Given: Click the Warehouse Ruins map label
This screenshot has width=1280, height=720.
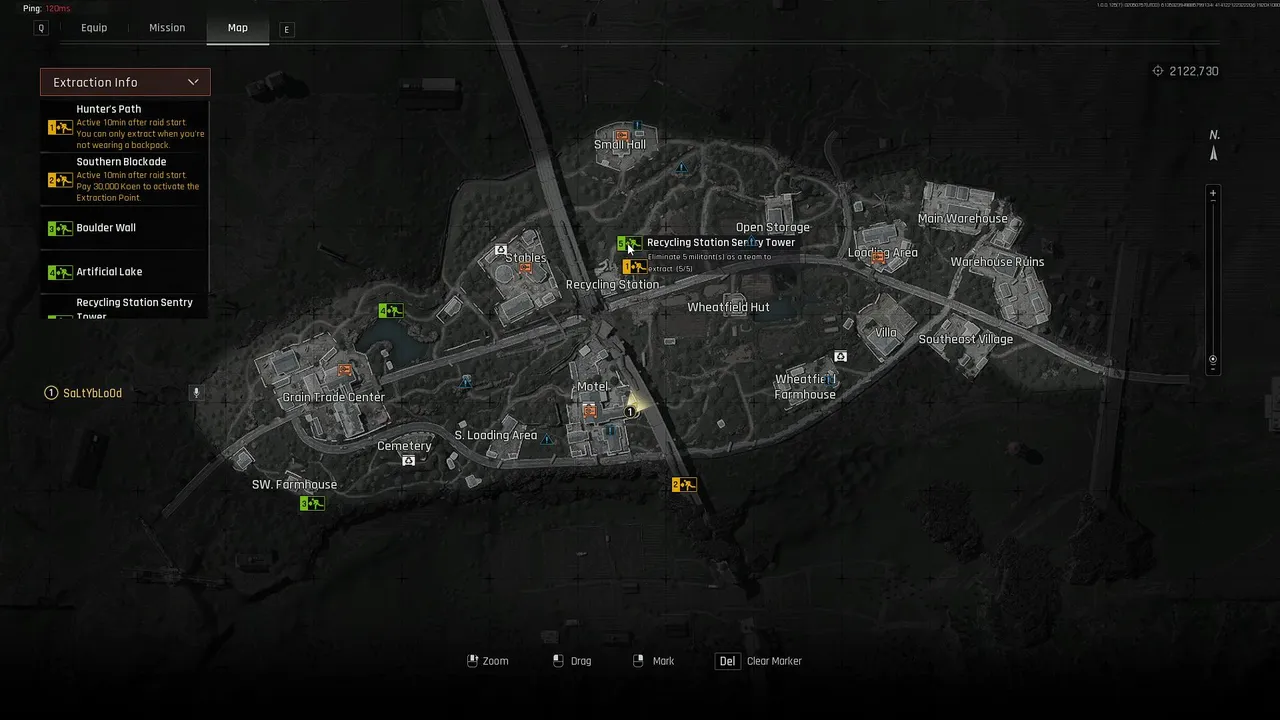Looking at the screenshot, I should coord(997,262).
